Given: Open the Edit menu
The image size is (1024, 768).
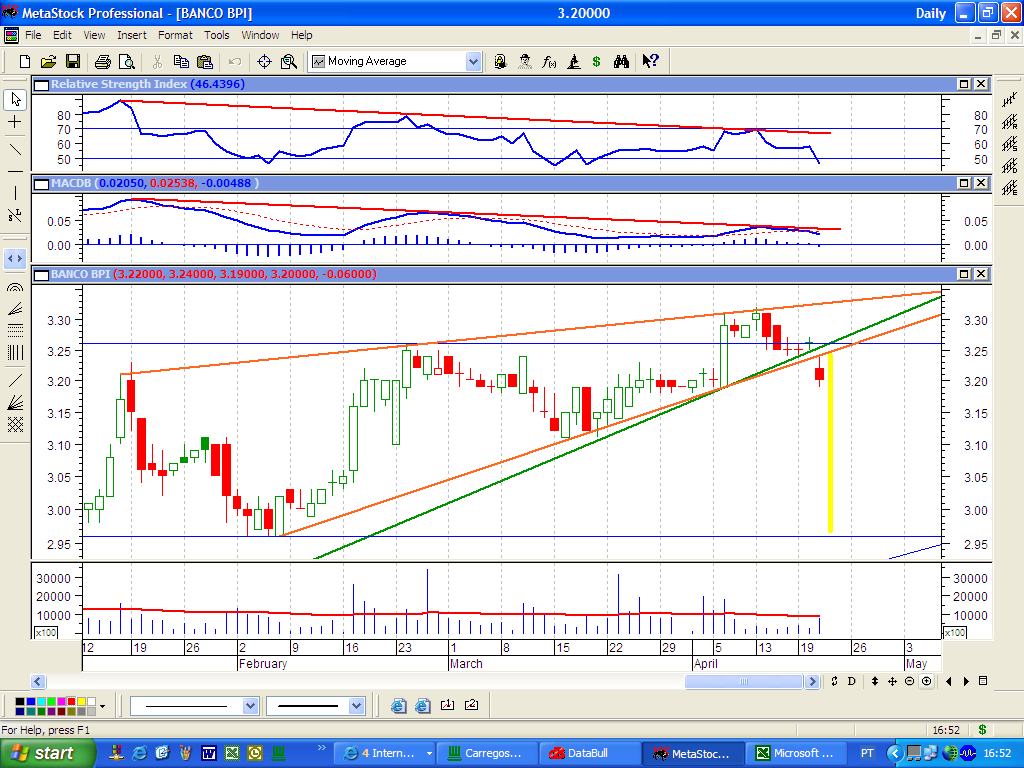Looking at the screenshot, I should (62, 35).
